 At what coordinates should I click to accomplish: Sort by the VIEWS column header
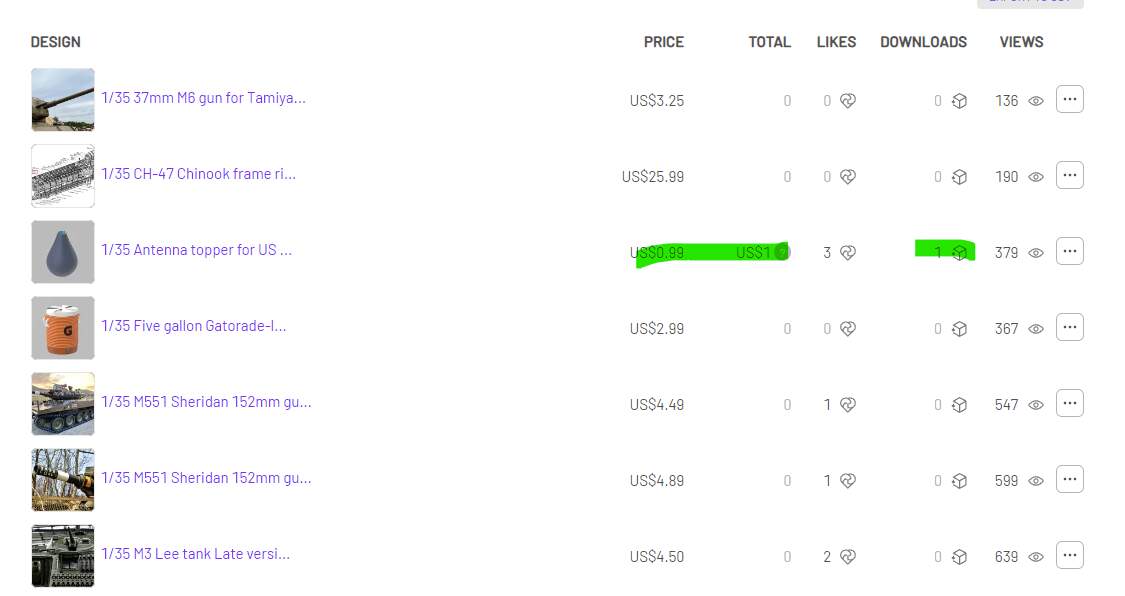1021,42
